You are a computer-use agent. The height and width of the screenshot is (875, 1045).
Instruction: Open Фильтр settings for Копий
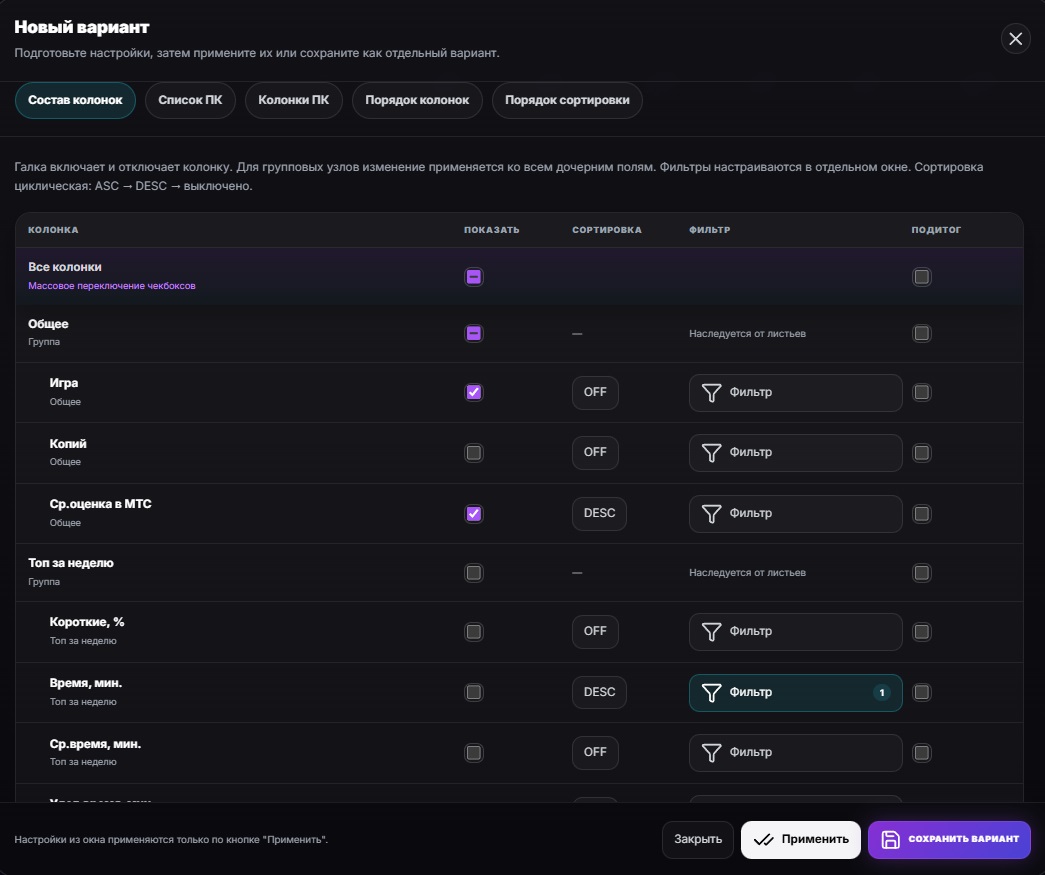[796, 452]
